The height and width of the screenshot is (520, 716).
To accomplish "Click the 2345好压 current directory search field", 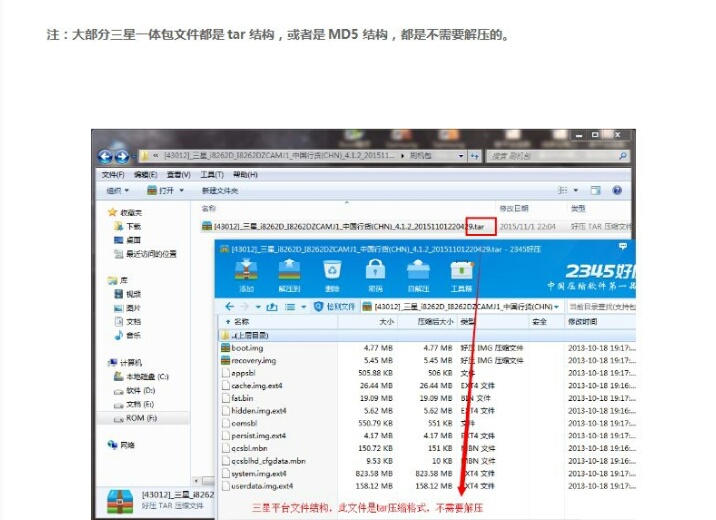I will coord(601,307).
